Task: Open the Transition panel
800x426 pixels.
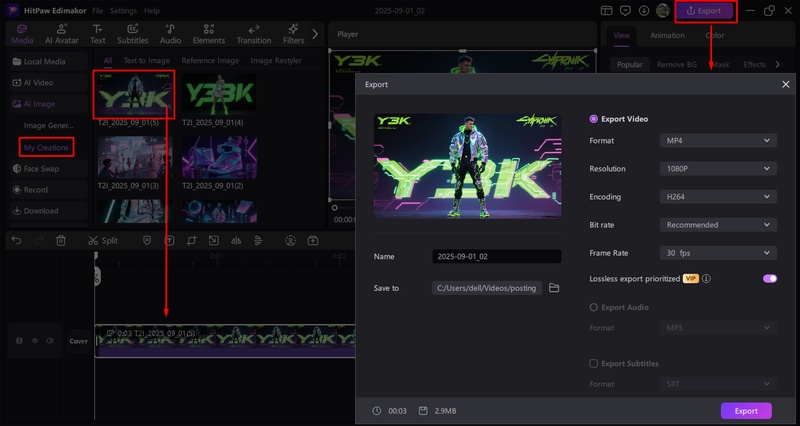Action: [254, 34]
